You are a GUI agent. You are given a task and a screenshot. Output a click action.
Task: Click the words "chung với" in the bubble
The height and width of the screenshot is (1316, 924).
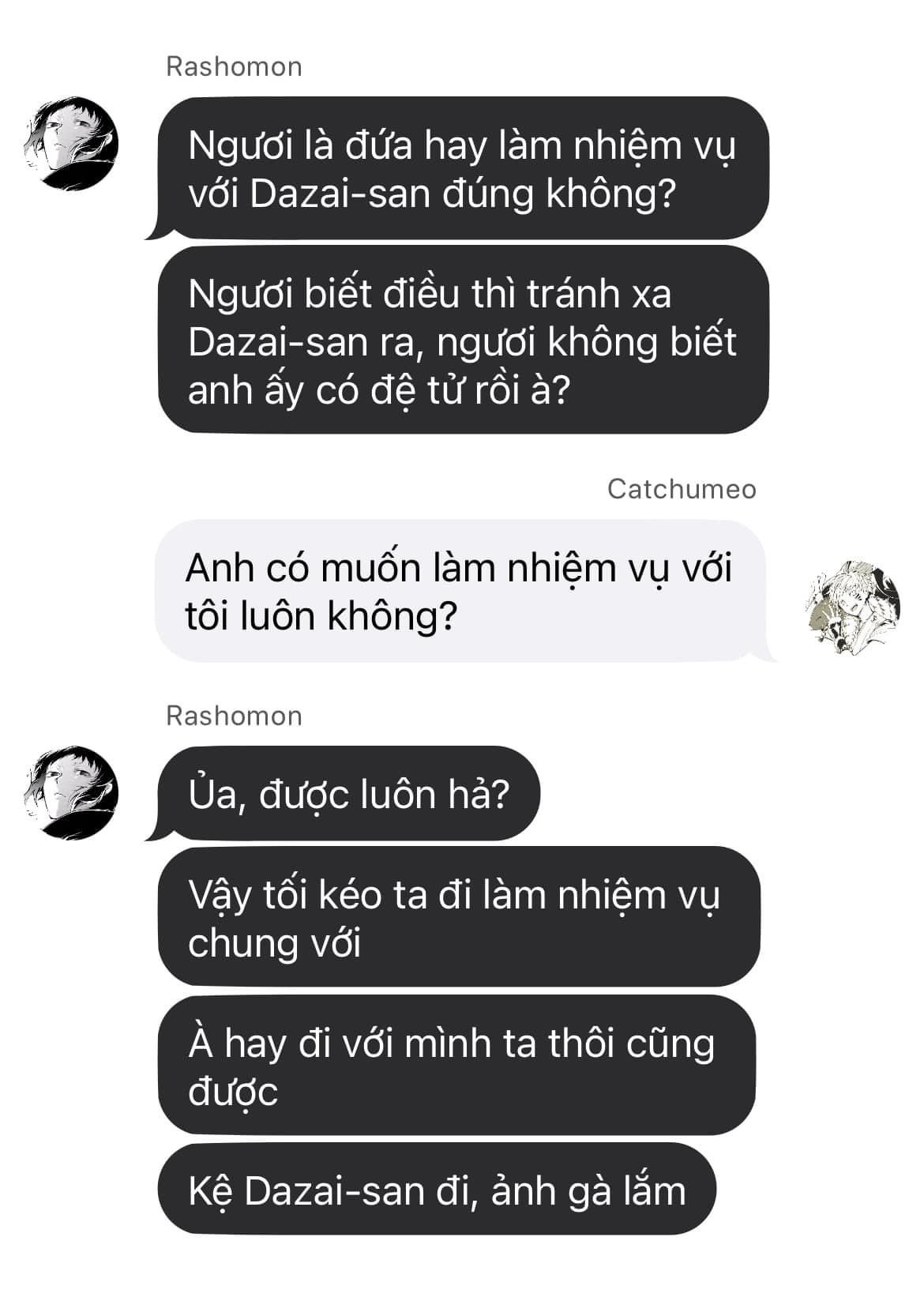pos(274,942)
